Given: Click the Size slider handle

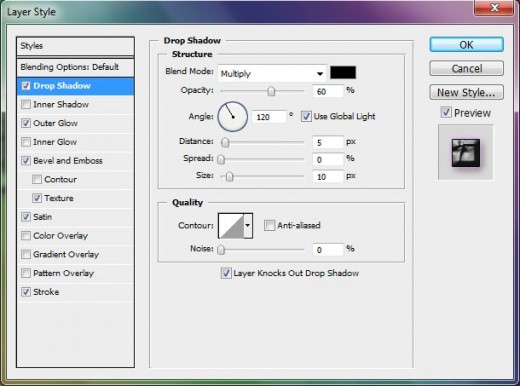Looking at the screenshot, I should pos(229,176).
